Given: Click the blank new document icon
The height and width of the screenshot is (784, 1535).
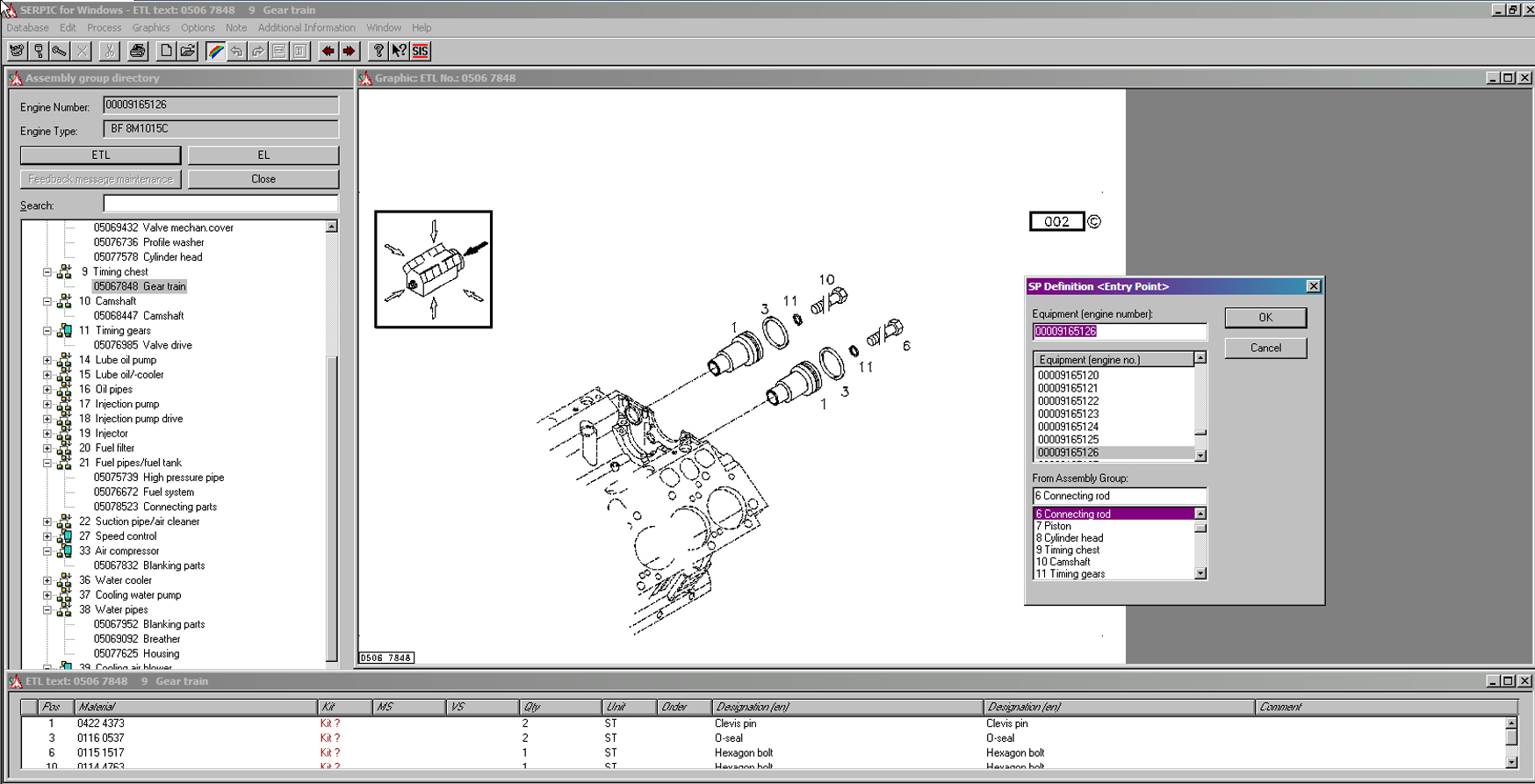Looking at the screenshot, I should (x=166, y=51).
